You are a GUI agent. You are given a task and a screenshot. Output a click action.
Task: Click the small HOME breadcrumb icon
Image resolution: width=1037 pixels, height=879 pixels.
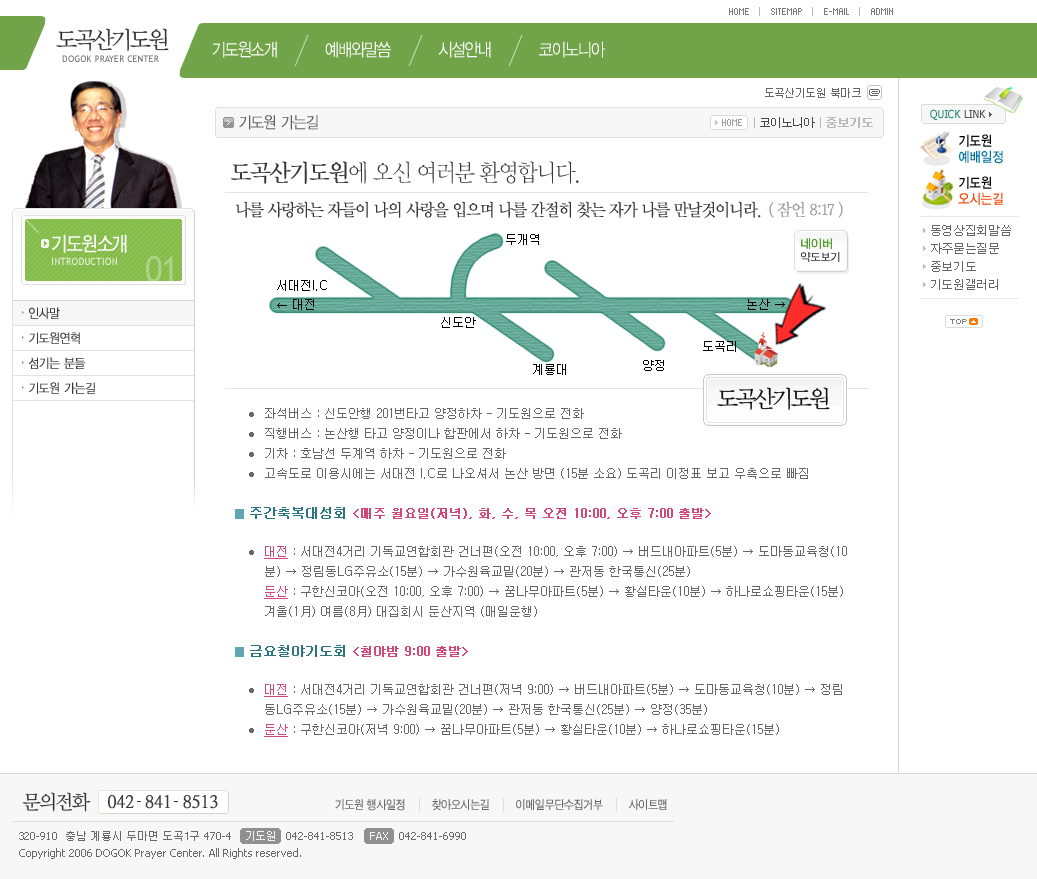tap(729, 123)
